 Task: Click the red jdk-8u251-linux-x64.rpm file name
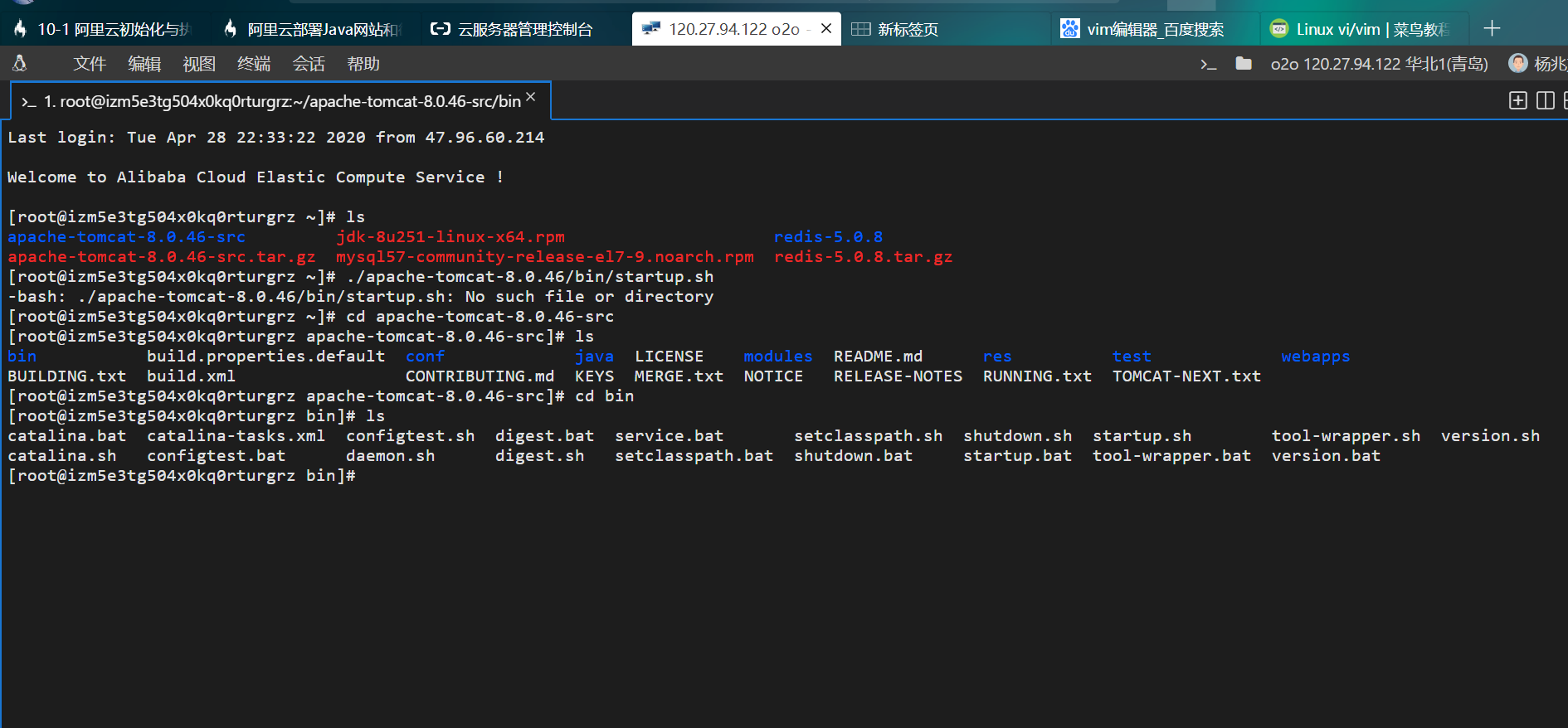pyautogui.click(x=450, y=236)
